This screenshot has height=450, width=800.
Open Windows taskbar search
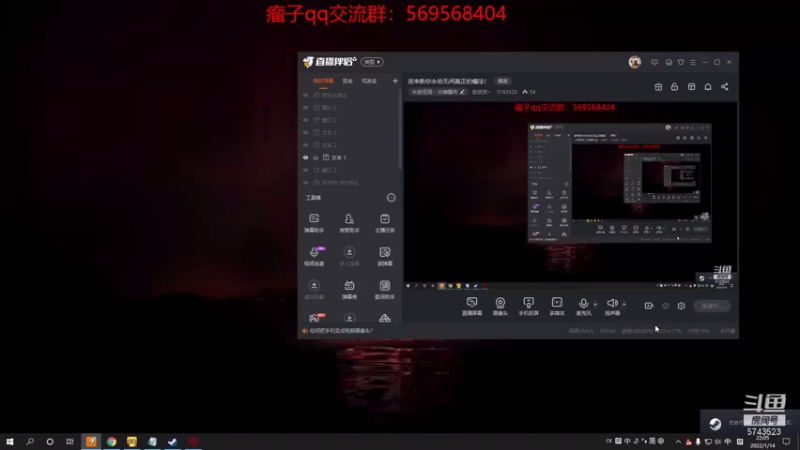tap(30, 441)
